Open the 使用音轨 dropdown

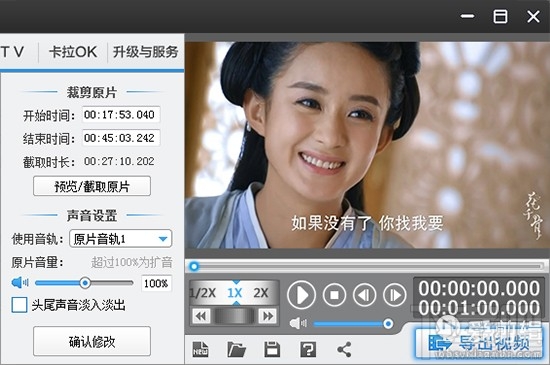[120, 239]
